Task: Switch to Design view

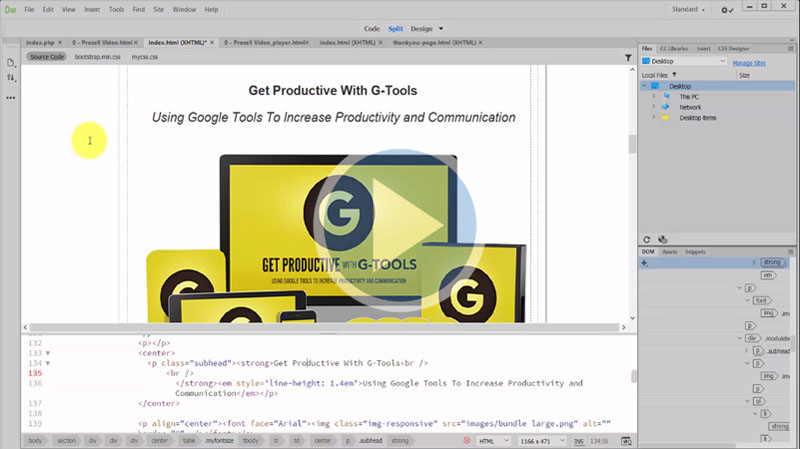Action: [421, 29]
